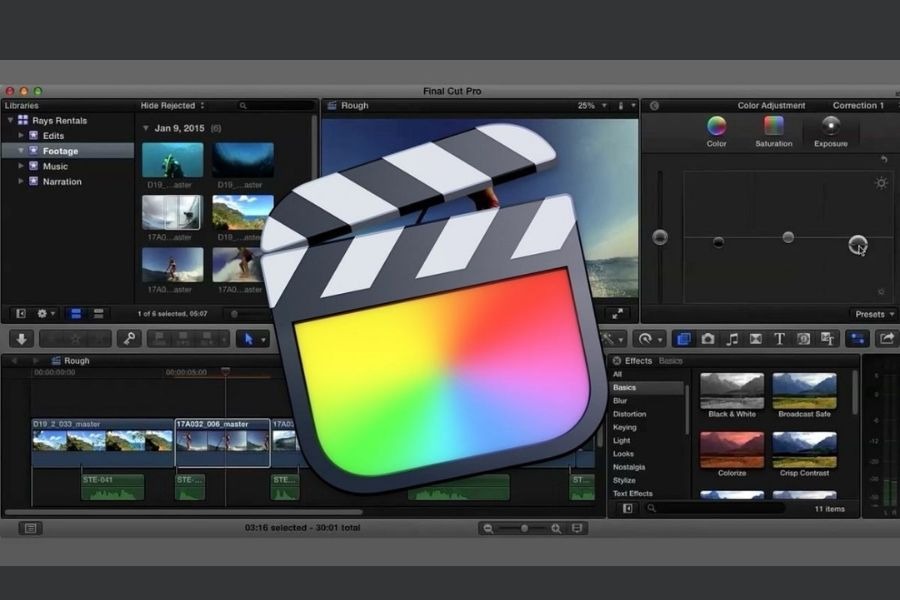Open the Presets dropdown
The height and width of the screenshot is (600, 900).
tap(874, 314)
